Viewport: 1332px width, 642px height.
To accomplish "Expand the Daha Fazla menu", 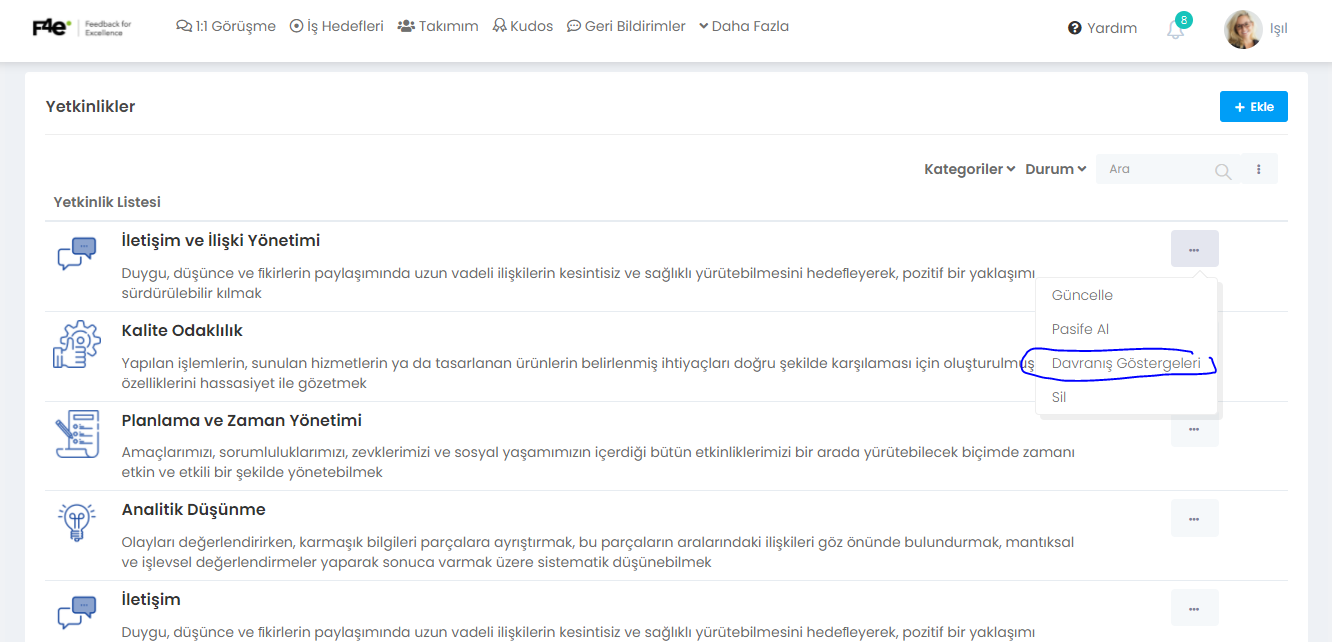I will tap(744, 27).
